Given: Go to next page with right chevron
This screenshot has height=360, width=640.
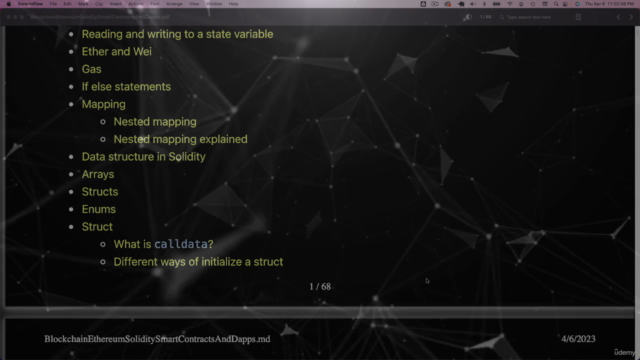Looking at the screenshot, I should (631, 17).
